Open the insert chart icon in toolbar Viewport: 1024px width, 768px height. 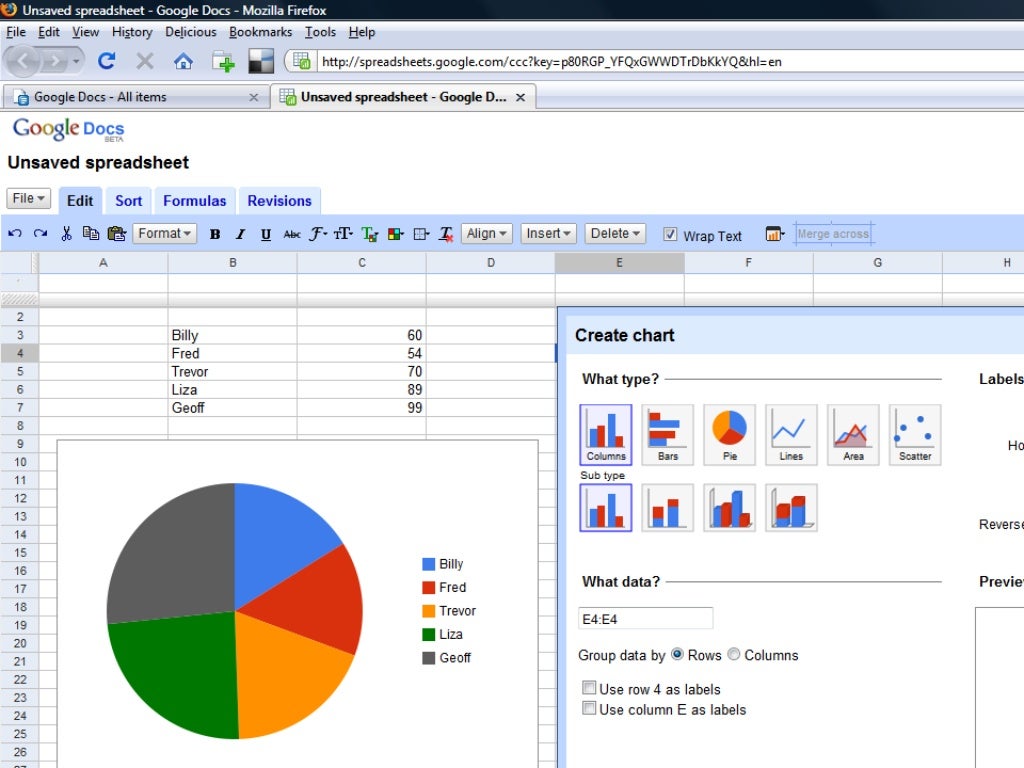[774, 233]
